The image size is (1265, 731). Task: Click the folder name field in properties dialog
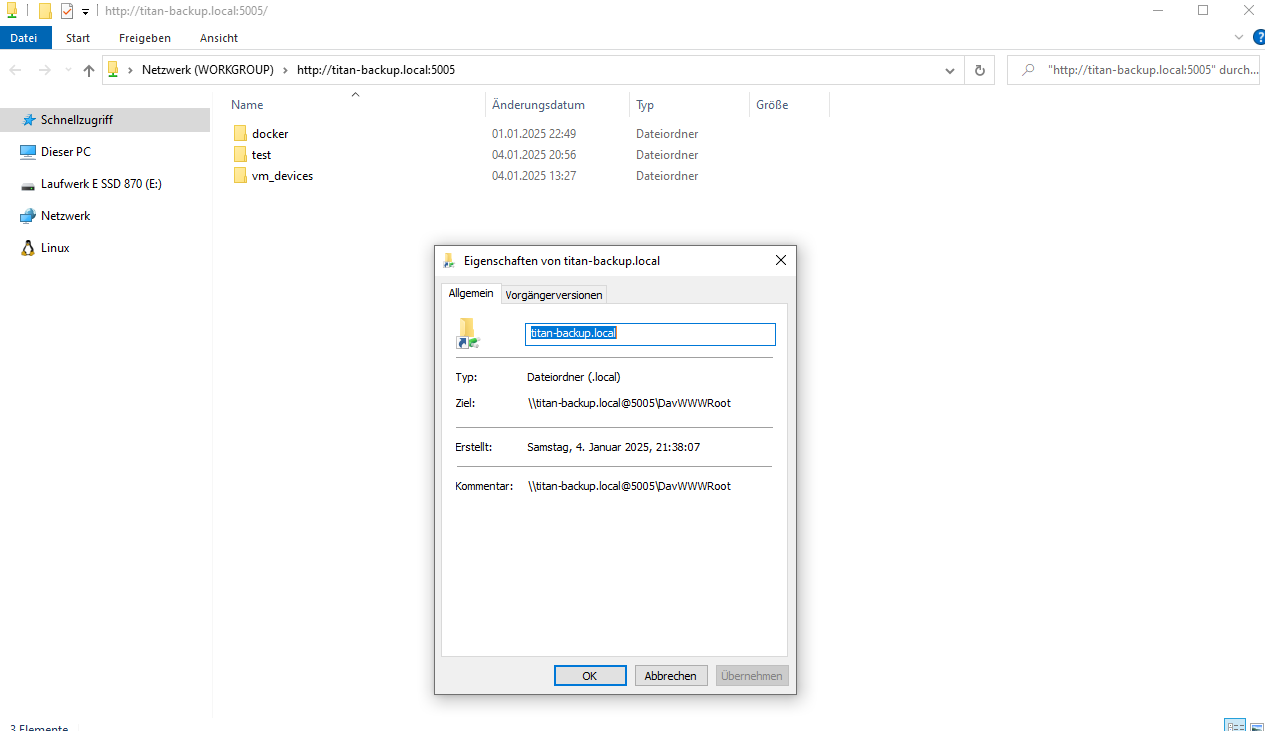[x=650, y=333]
